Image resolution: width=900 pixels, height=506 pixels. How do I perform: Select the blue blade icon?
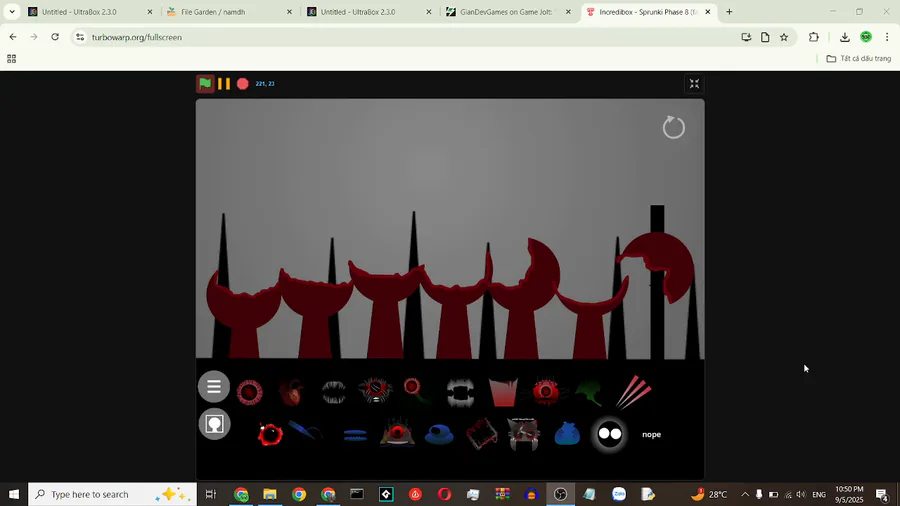[305, 430]
